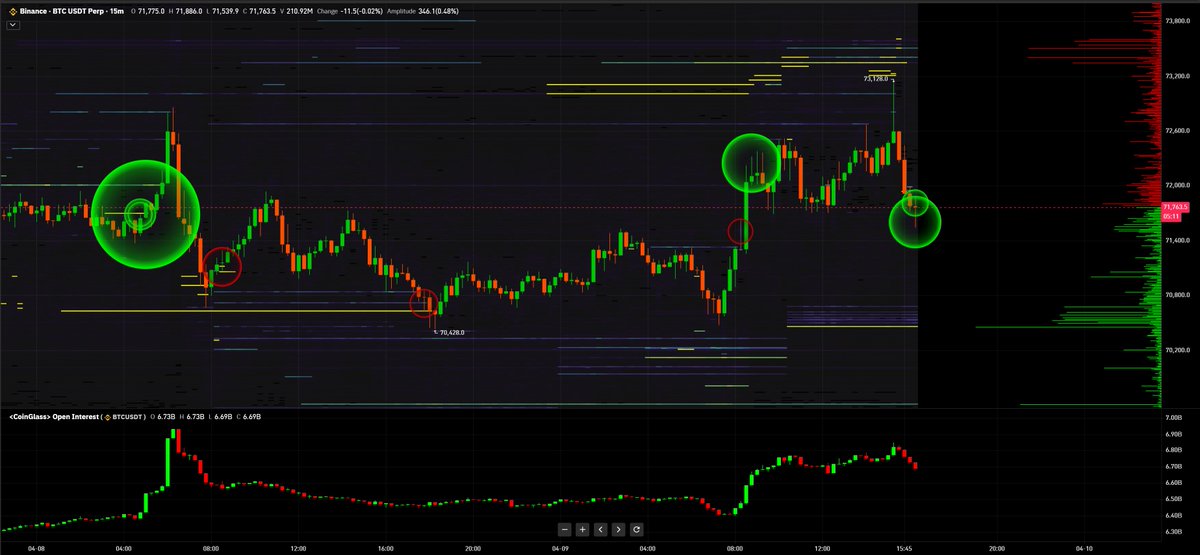
Task: Click the Binance icon beside BTCUSDT in Open Interest
Action: pyautogui.click(x=105, y=416)
